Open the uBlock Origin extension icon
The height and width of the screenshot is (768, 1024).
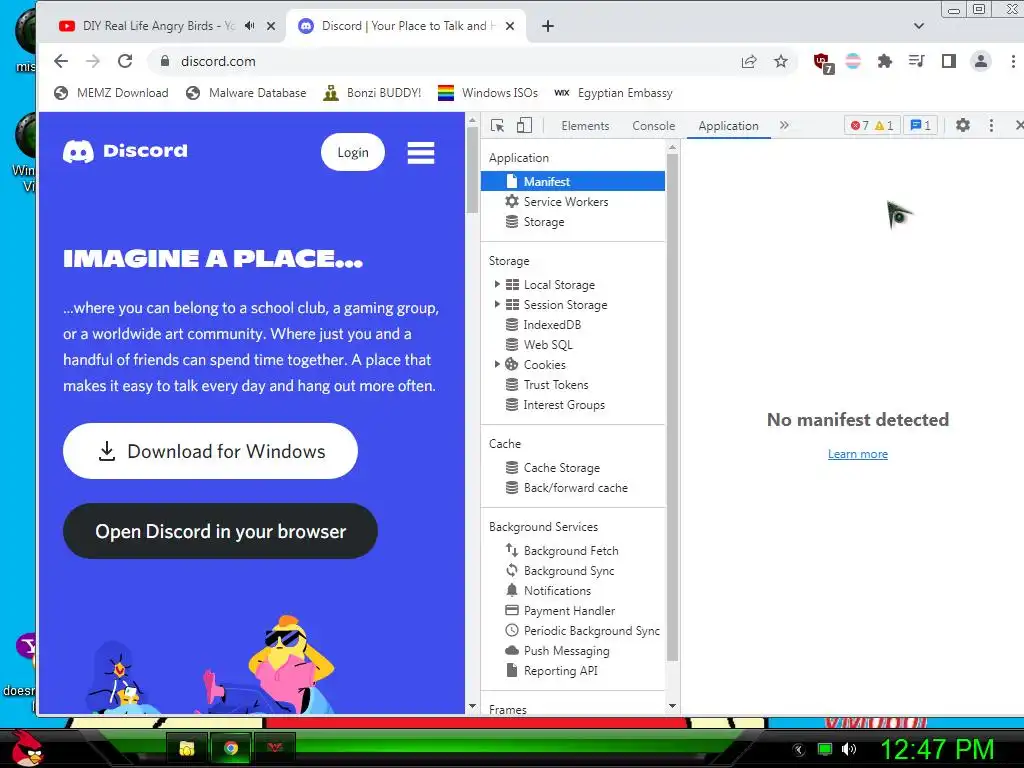tap(823, 63)
